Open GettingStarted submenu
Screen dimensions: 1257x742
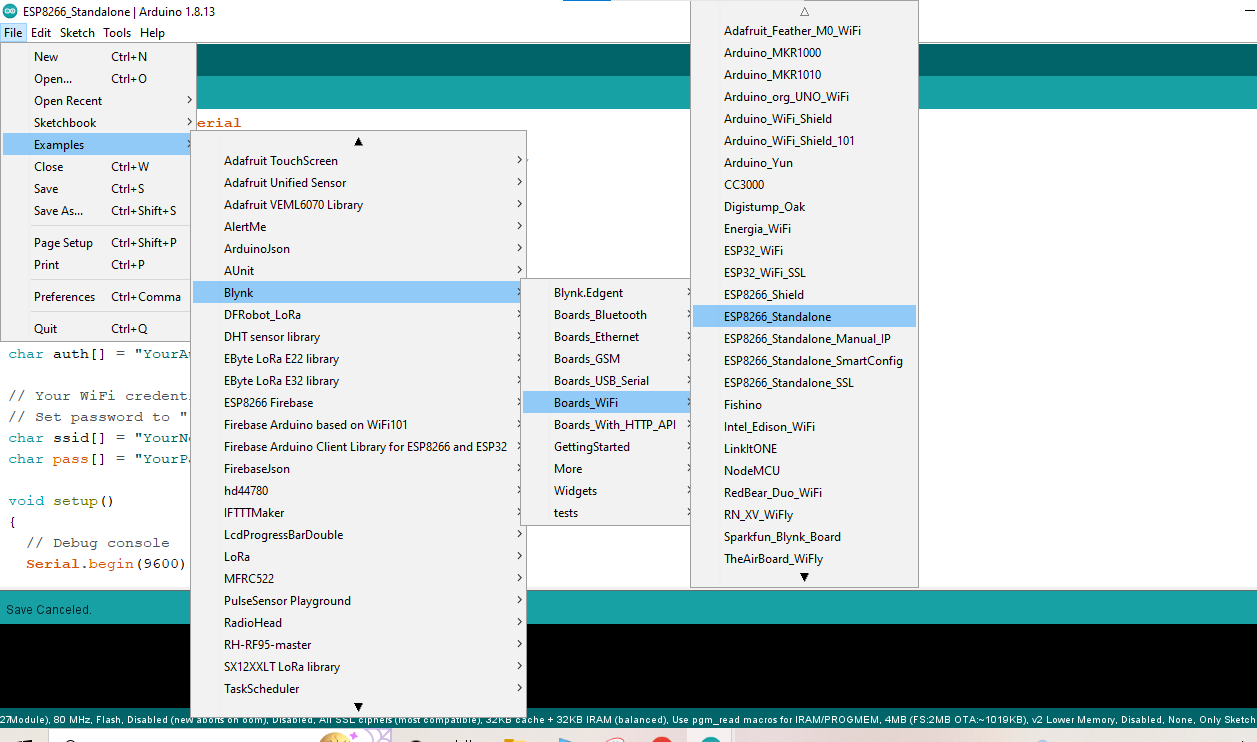coord(607,447)
